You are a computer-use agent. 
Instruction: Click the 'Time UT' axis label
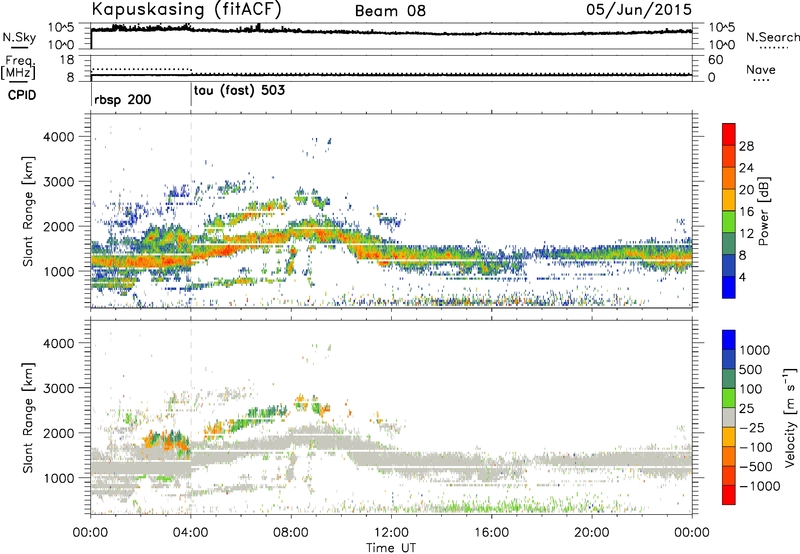click(x=391, y=547)
